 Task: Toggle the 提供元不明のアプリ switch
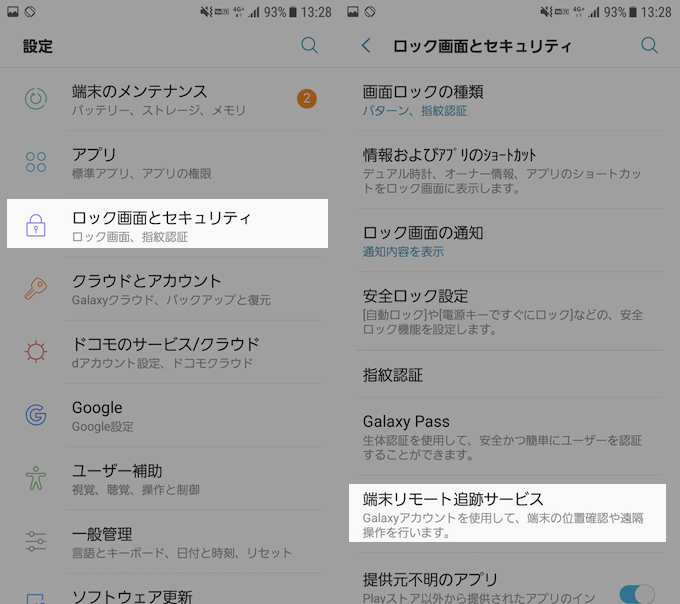(x=636, y=592)
